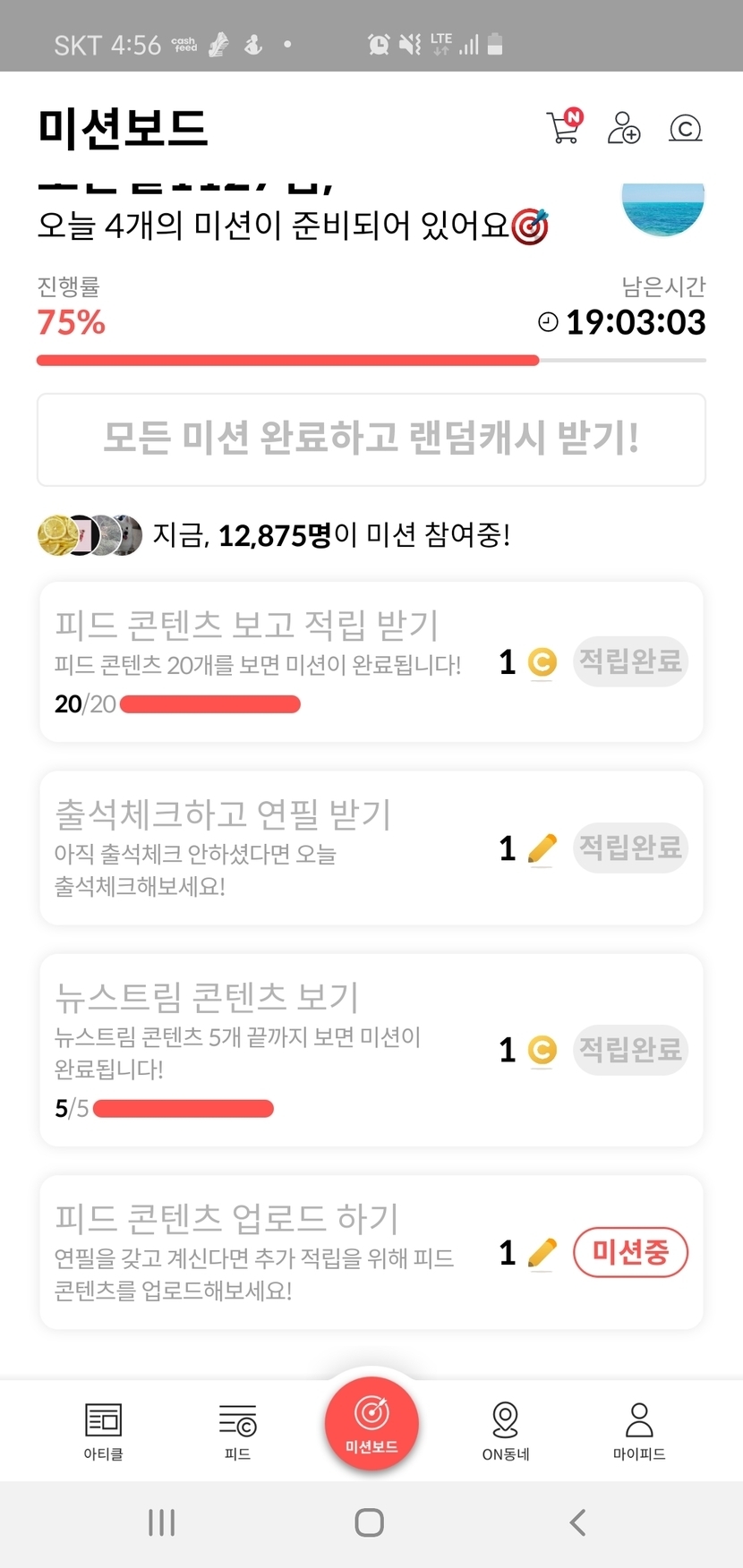The height and width of the screenshot is (1568, 743).
Task: Open the ON동네 tab
Action: [x=506, y=1429]
